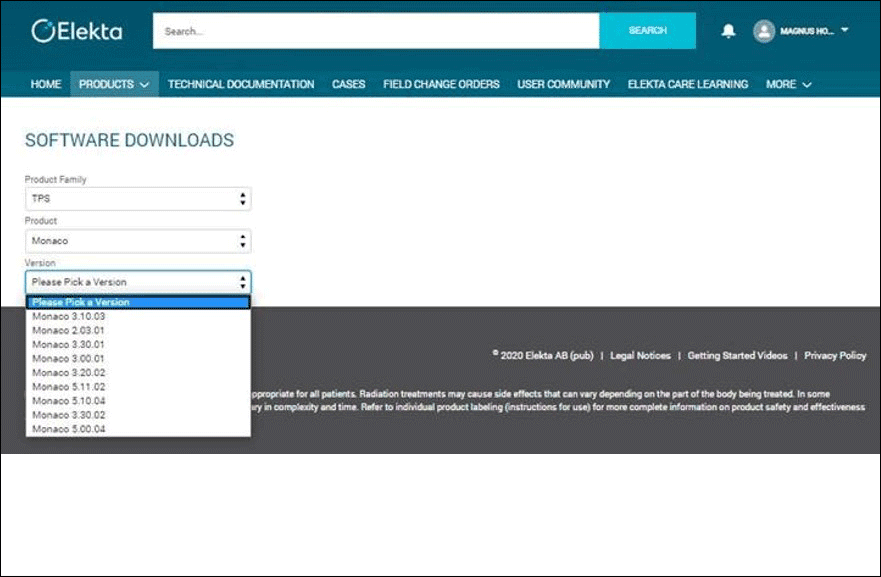Open the notifications bell
This screenshot has height=577, width=881.
(x=728, y=30)
